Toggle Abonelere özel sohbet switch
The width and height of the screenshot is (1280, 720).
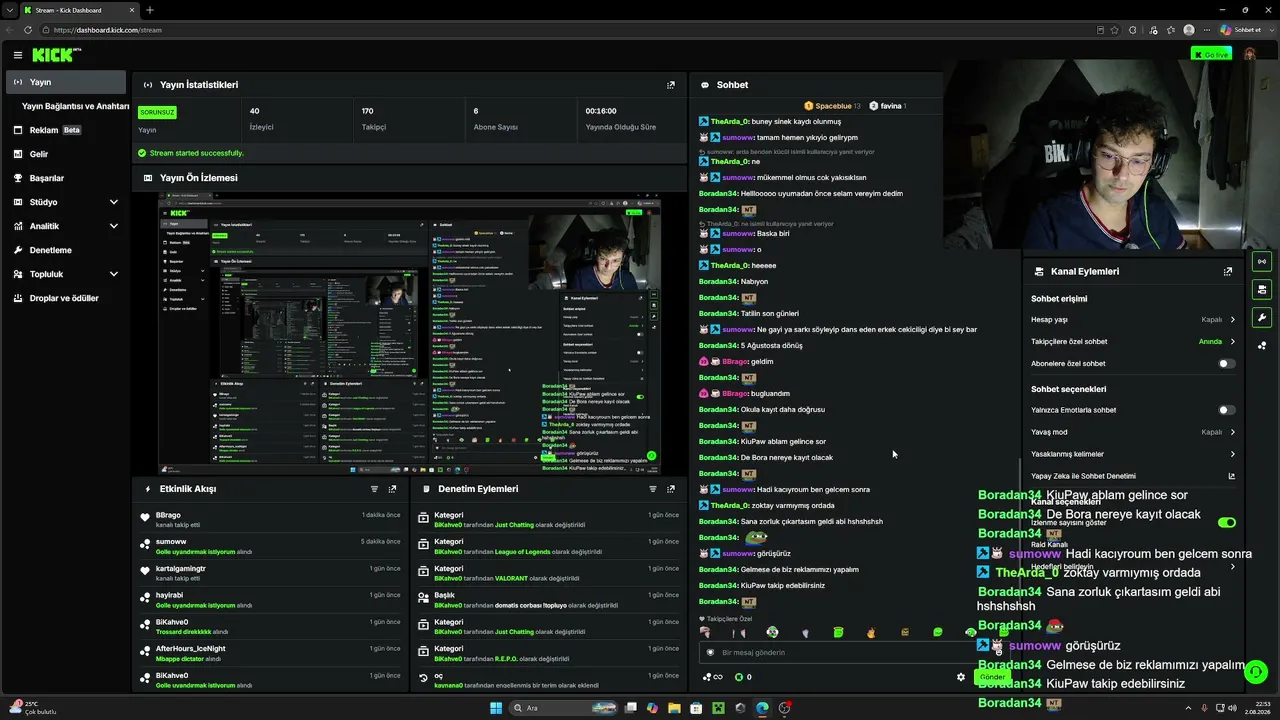point(1226,364)
